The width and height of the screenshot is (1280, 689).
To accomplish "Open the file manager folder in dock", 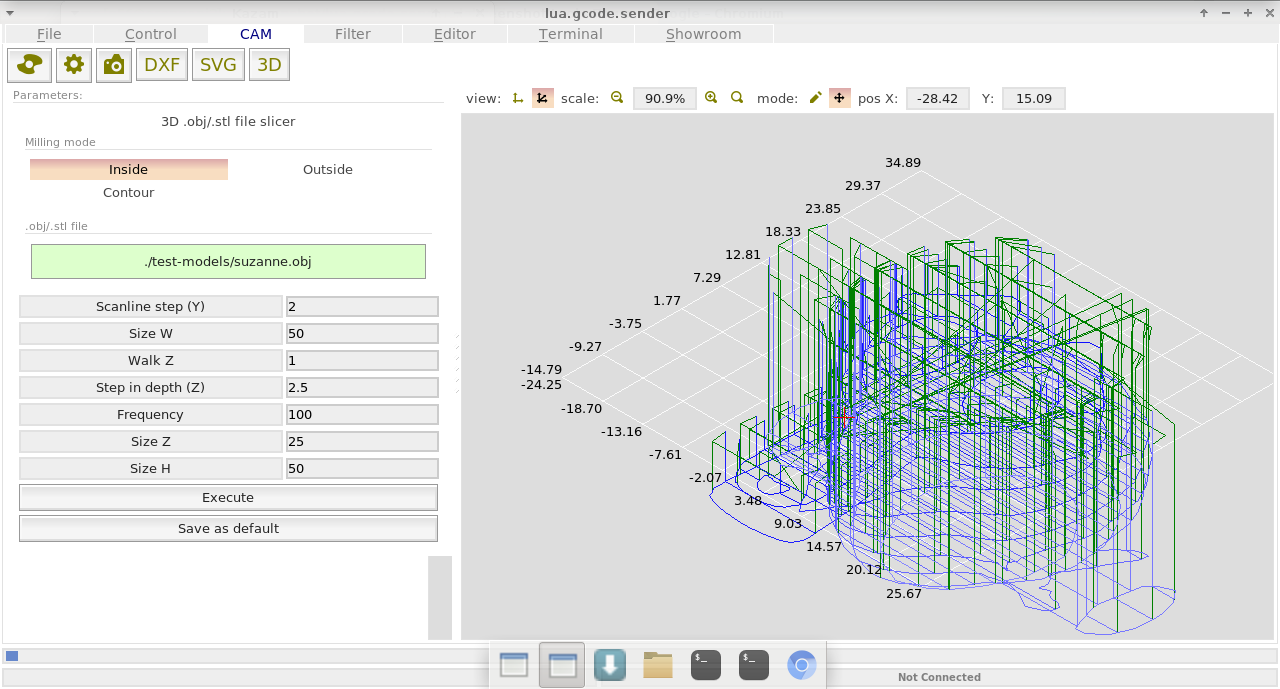I will [658, 665].
